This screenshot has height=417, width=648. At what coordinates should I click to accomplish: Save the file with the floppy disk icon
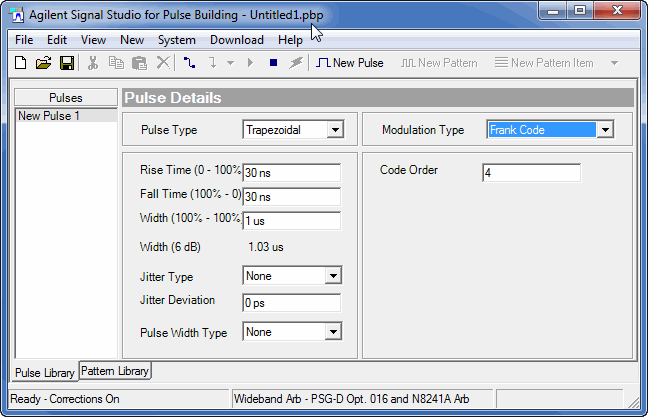pyautogui.click(x=66, y=63)
